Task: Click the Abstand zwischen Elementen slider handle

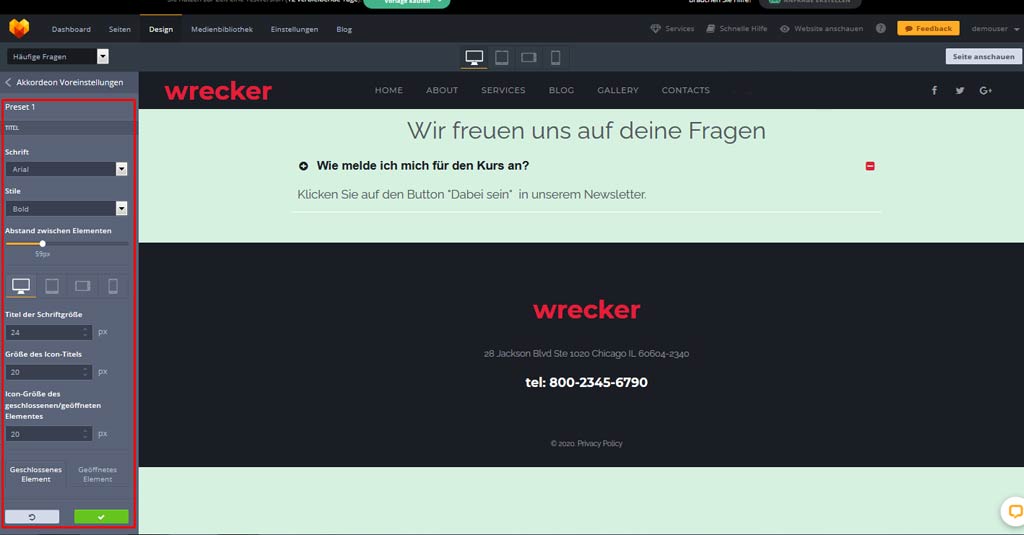Action: coord(42,243)
